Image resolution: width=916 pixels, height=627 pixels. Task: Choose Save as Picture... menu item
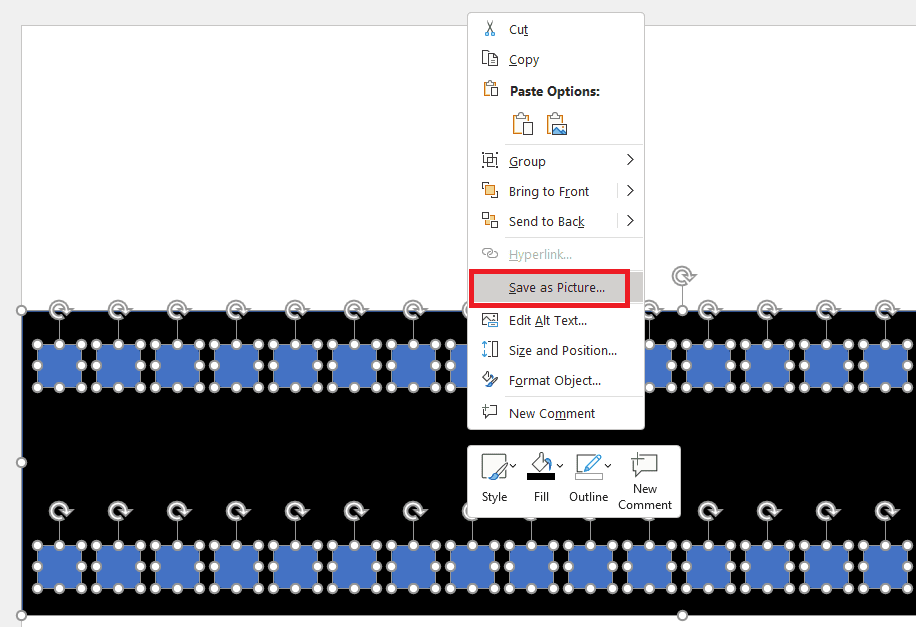click(x=556, y=287)
